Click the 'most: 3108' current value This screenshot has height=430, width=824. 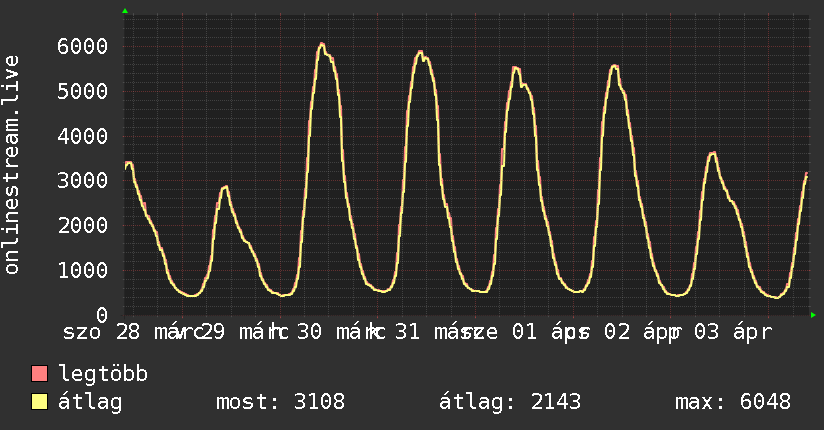pos(280,402)
